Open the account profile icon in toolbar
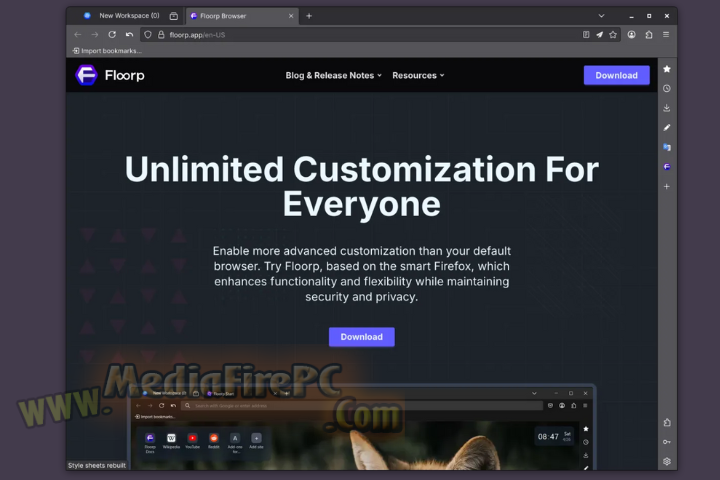Image resolution: width=720 pixels, height=480 pixels. pyautogui.click(x=632, y=34)
